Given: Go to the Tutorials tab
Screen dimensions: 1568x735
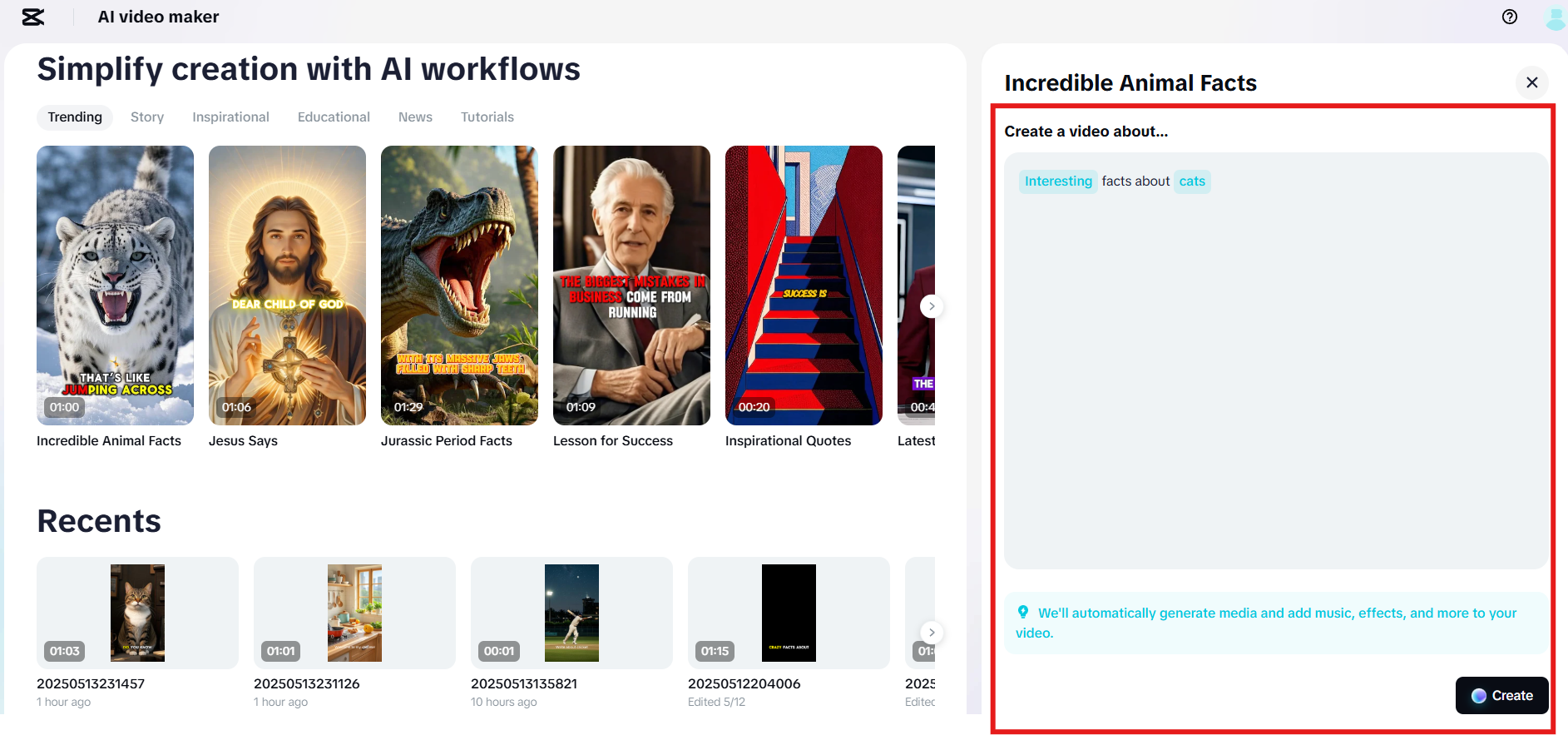Looking at the screenshot, I should (x=487, y=117).
